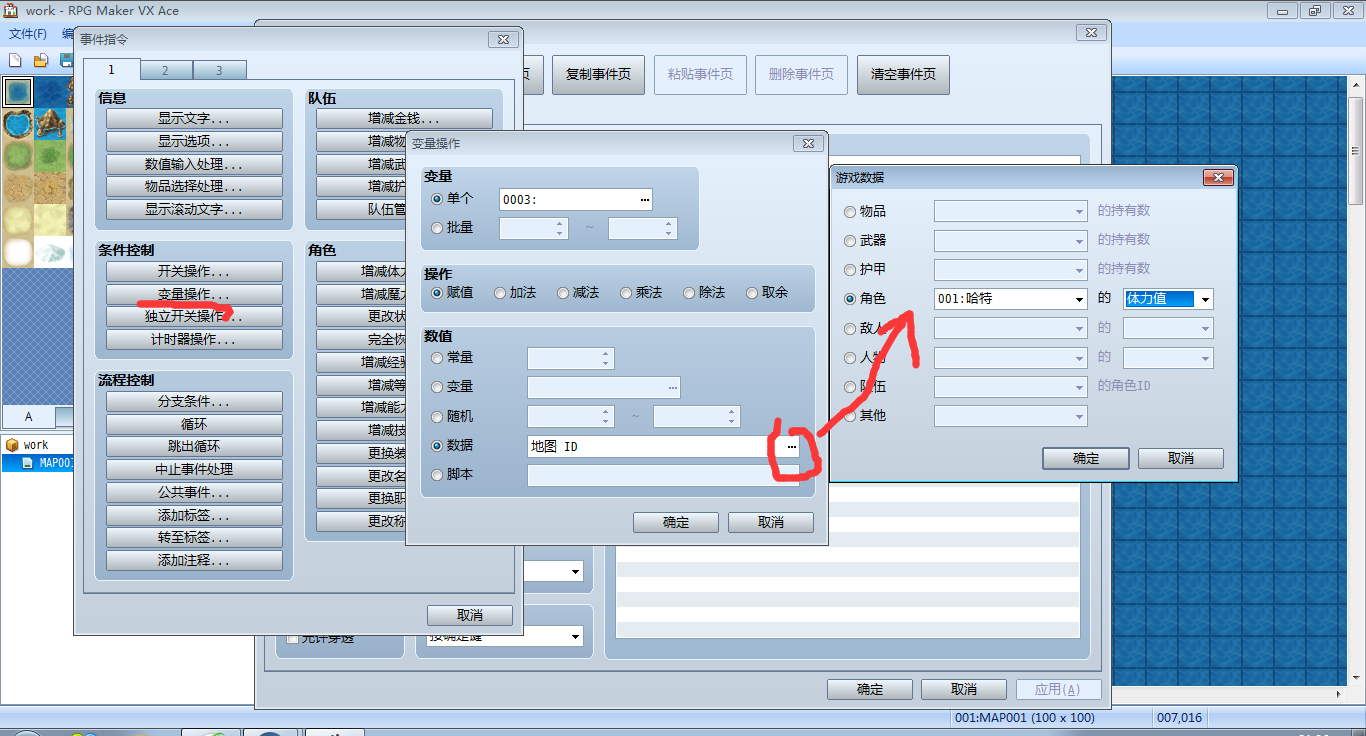Viewport: 1366px width, 736px height.
Task: Click the 添加注释... command button
Action: (x=194, y=561)
